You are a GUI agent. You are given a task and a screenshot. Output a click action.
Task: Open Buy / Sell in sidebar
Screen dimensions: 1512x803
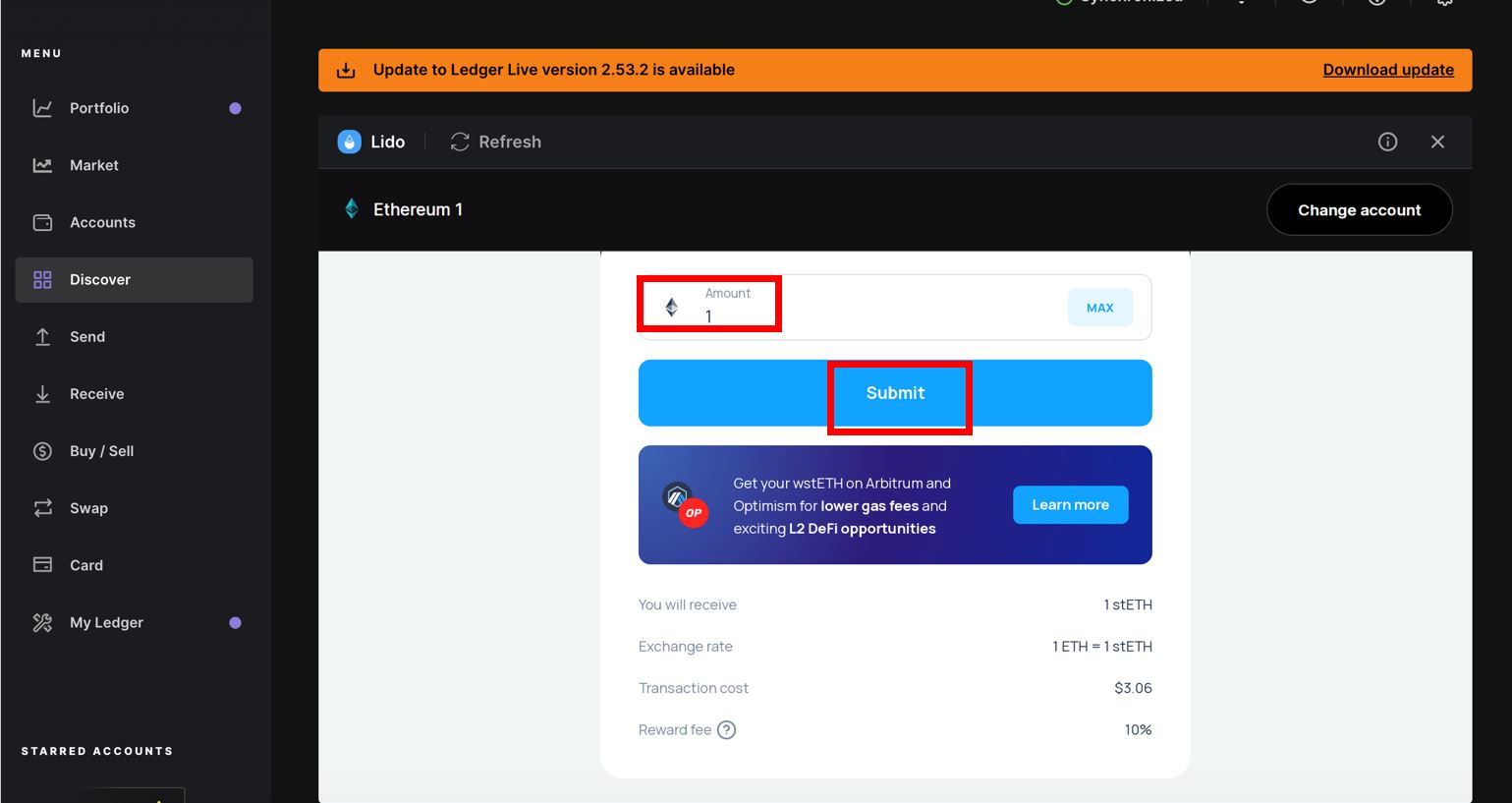pos(134,450)
